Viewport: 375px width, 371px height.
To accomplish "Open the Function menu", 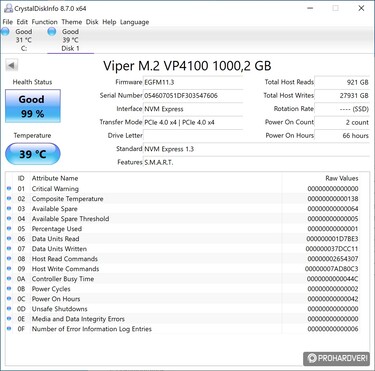I will pos(44,22).
